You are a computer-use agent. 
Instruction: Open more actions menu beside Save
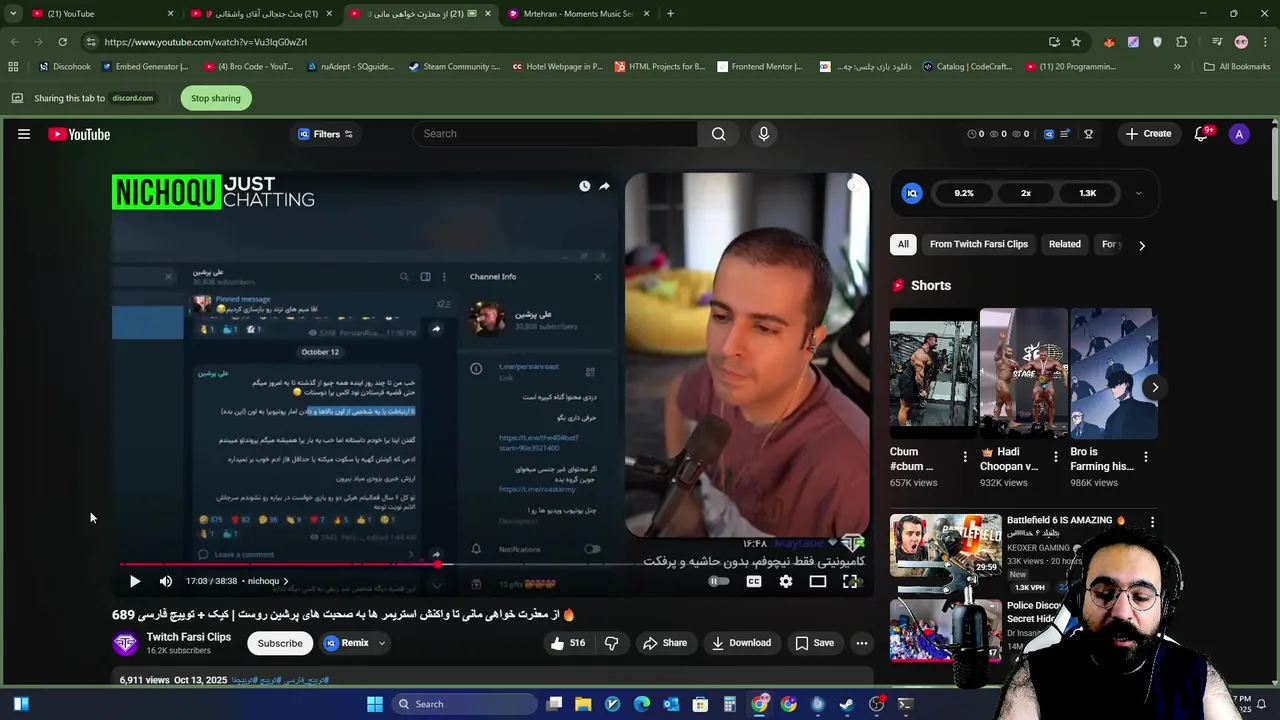862,643
